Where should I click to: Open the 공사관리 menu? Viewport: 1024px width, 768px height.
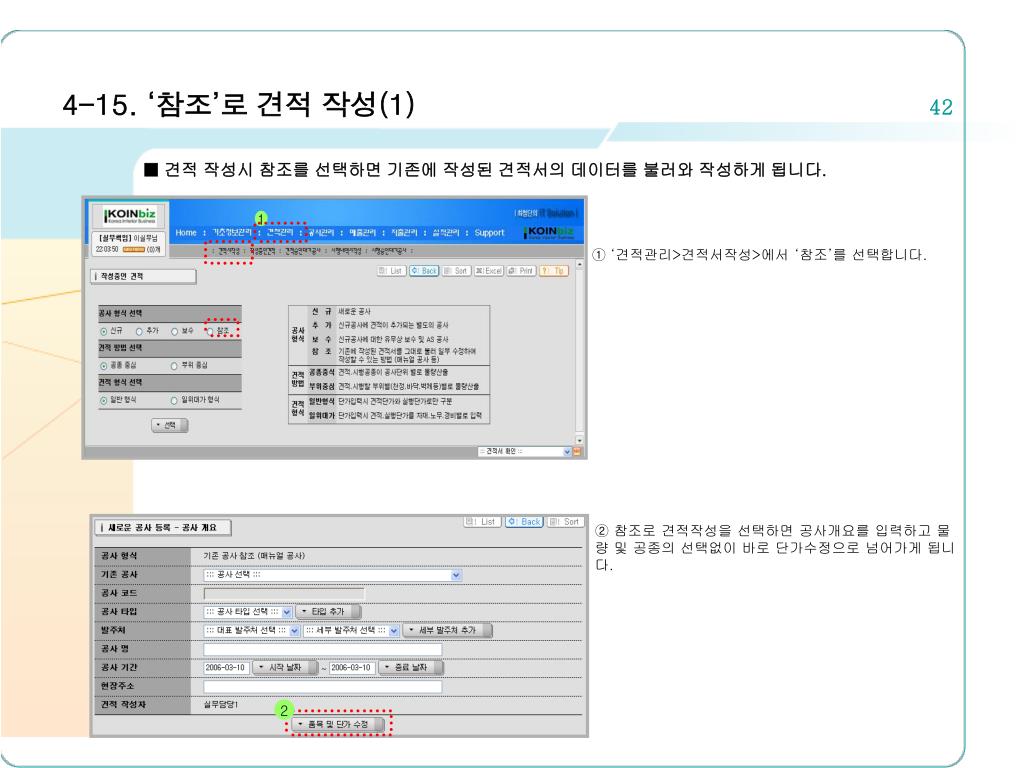tap(321, 233)
